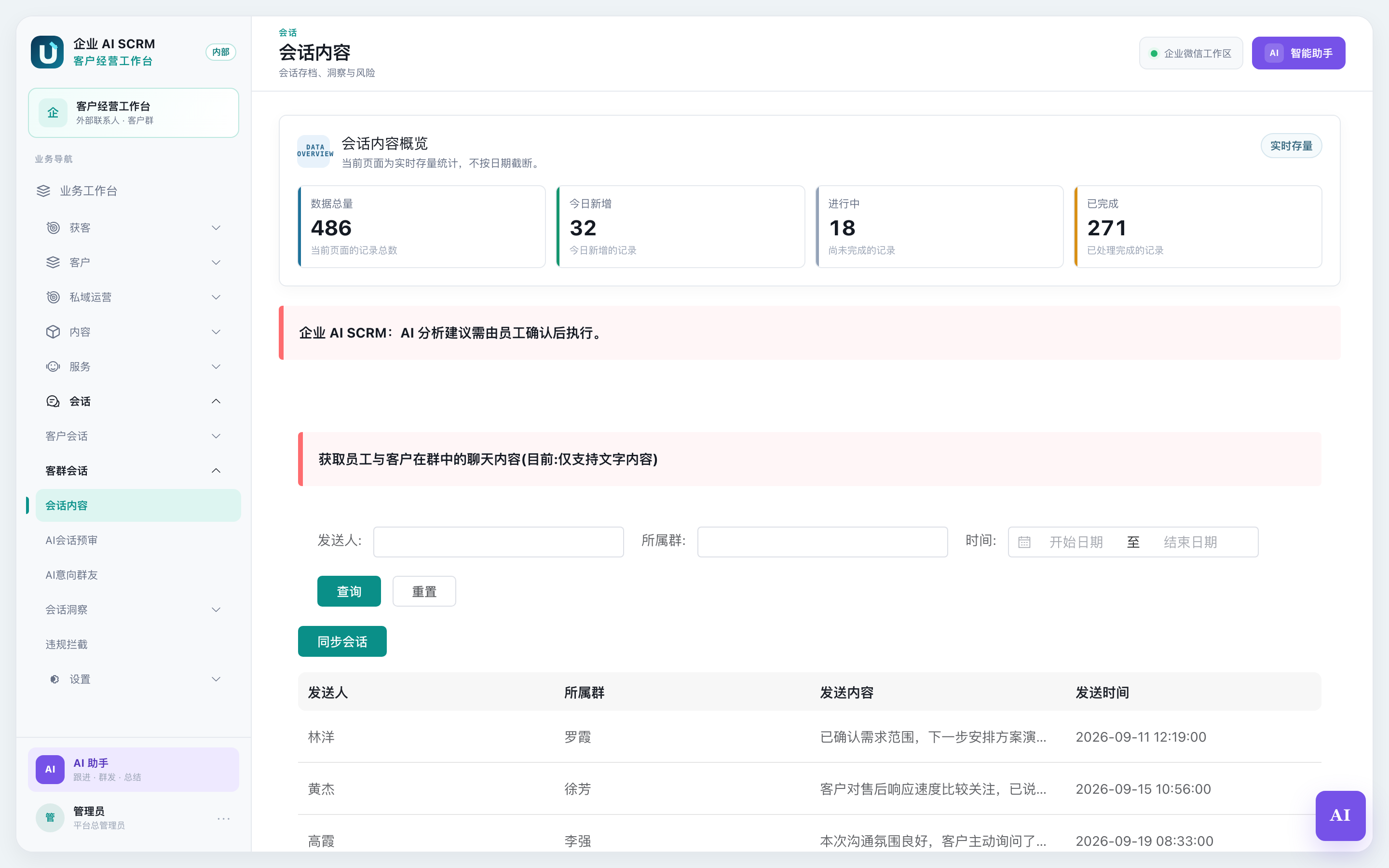Click the 内部 tag badge
Screen dimensions: 1389x868
coord(221,52)
